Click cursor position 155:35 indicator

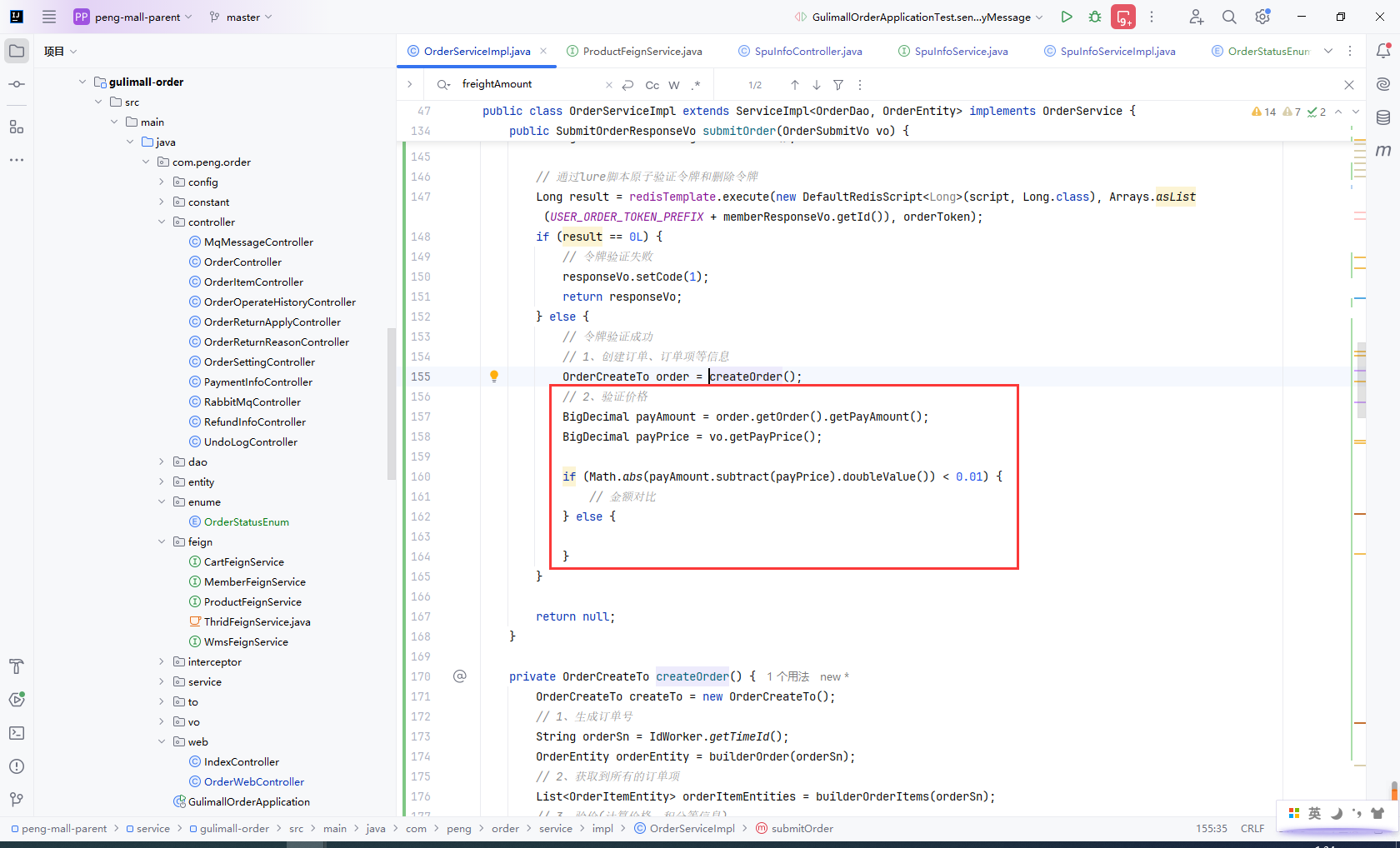point(1212,829)
